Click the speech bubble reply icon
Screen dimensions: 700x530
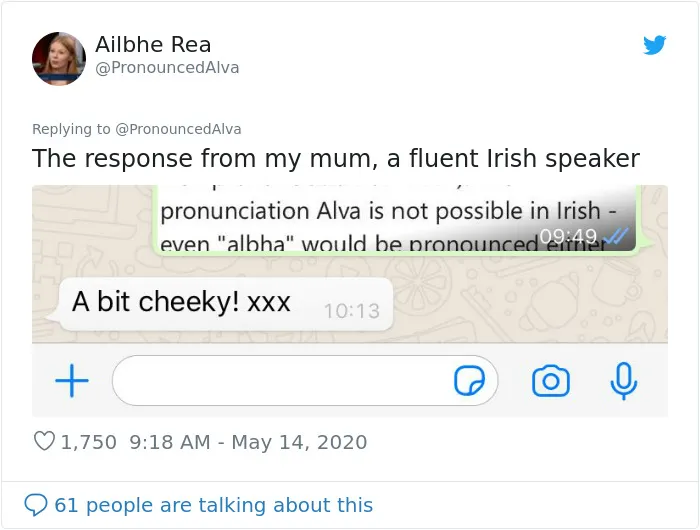point(36,505)
